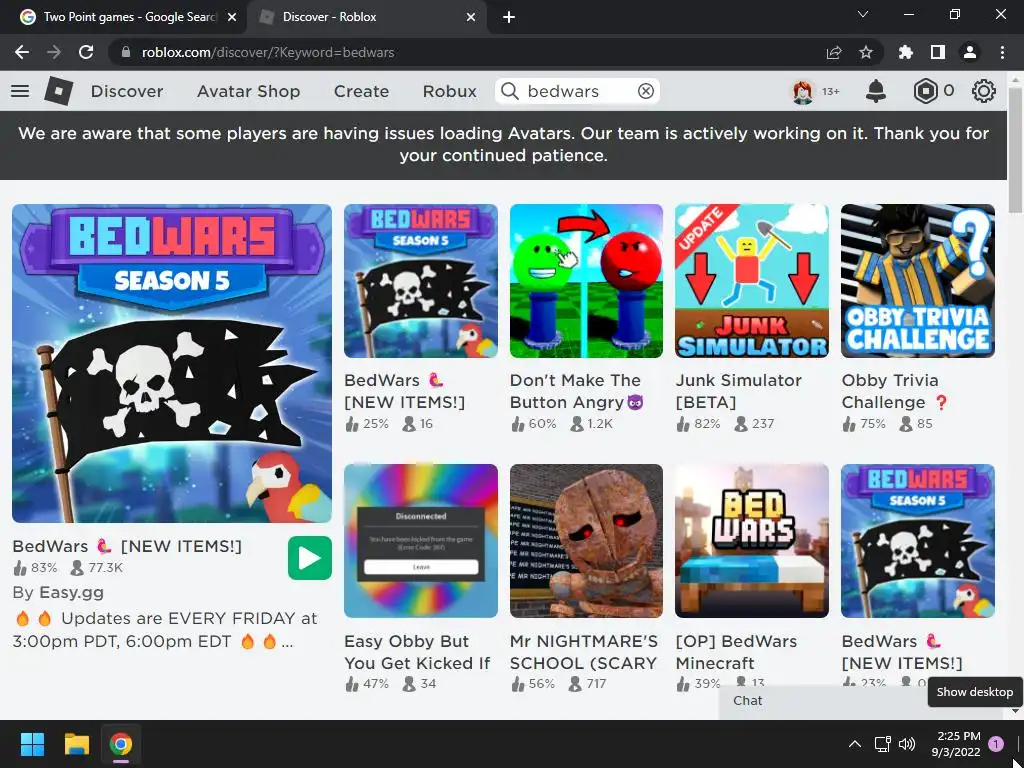
Task: Open featured BedWars [NEW ITEMS!] title link
Action: pos(127,546)
